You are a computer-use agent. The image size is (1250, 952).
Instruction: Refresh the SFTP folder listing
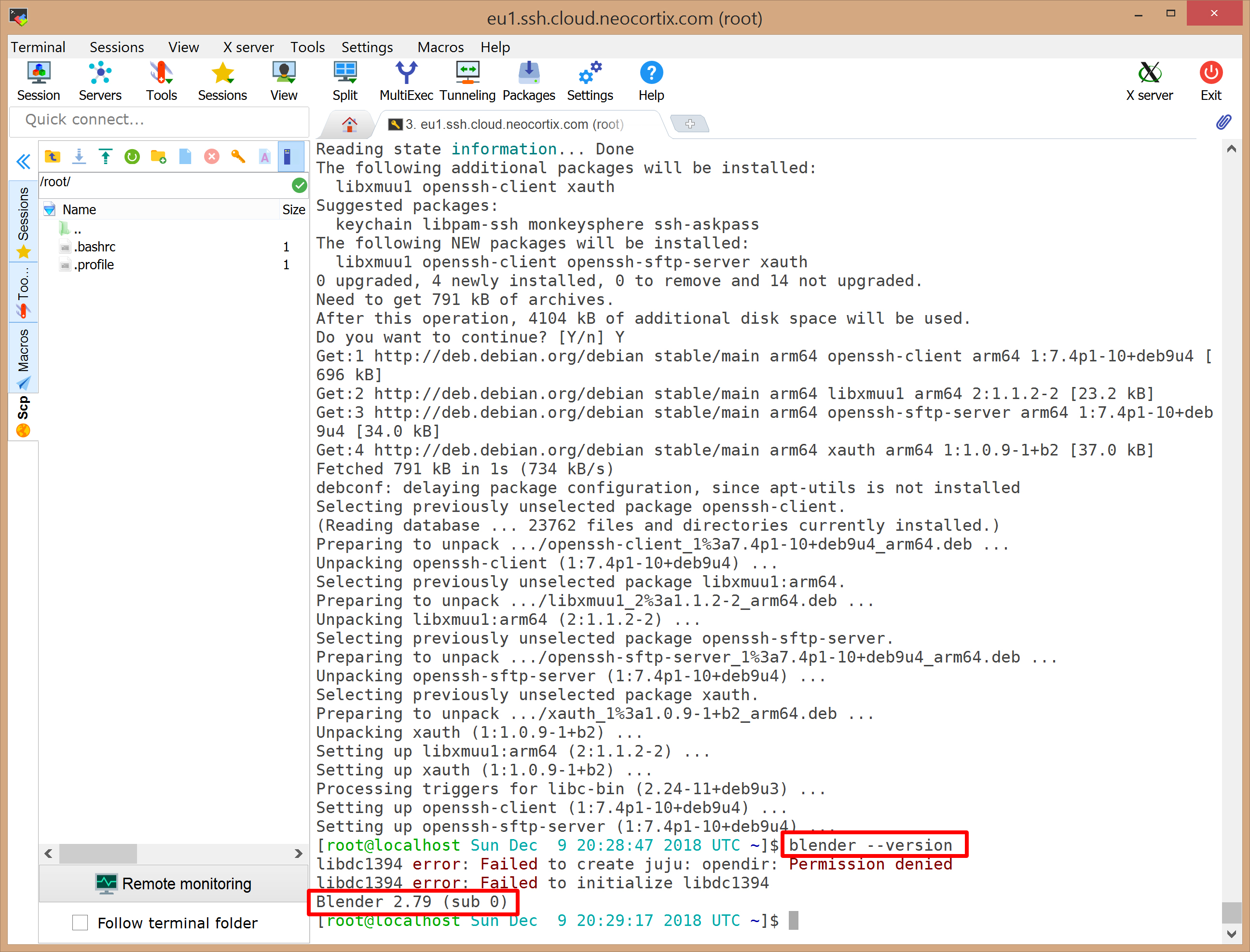pos(132,156)
